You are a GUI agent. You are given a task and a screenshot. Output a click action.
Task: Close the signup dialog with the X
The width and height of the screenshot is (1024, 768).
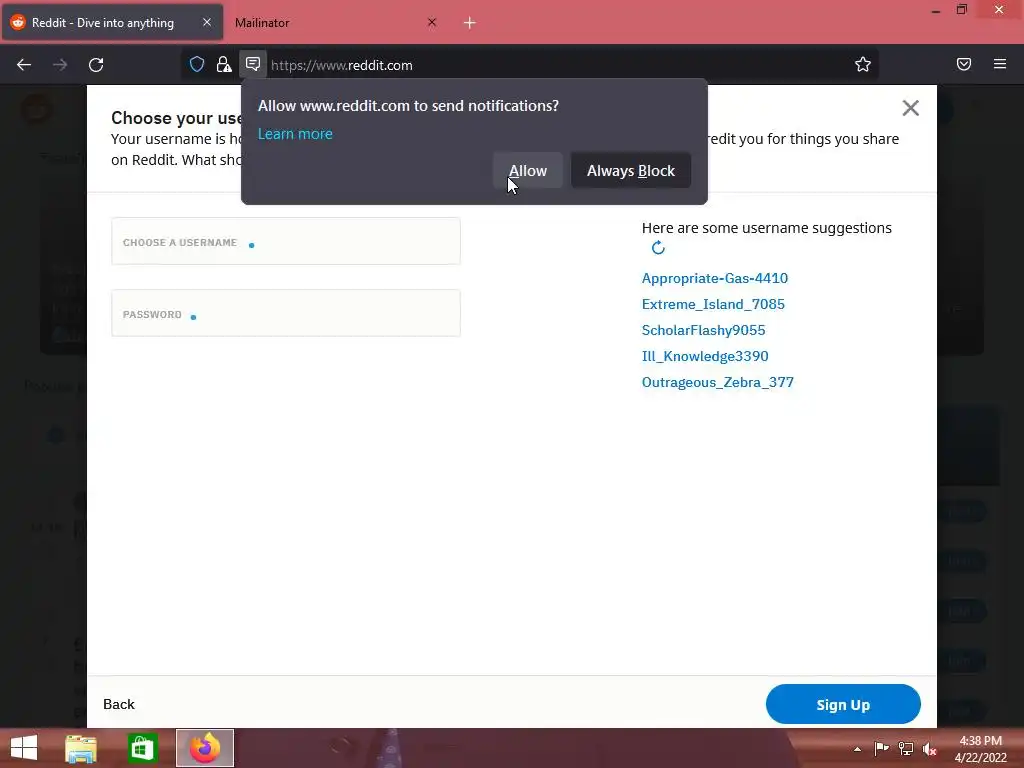pyautogui.click(x=910, y=108)
